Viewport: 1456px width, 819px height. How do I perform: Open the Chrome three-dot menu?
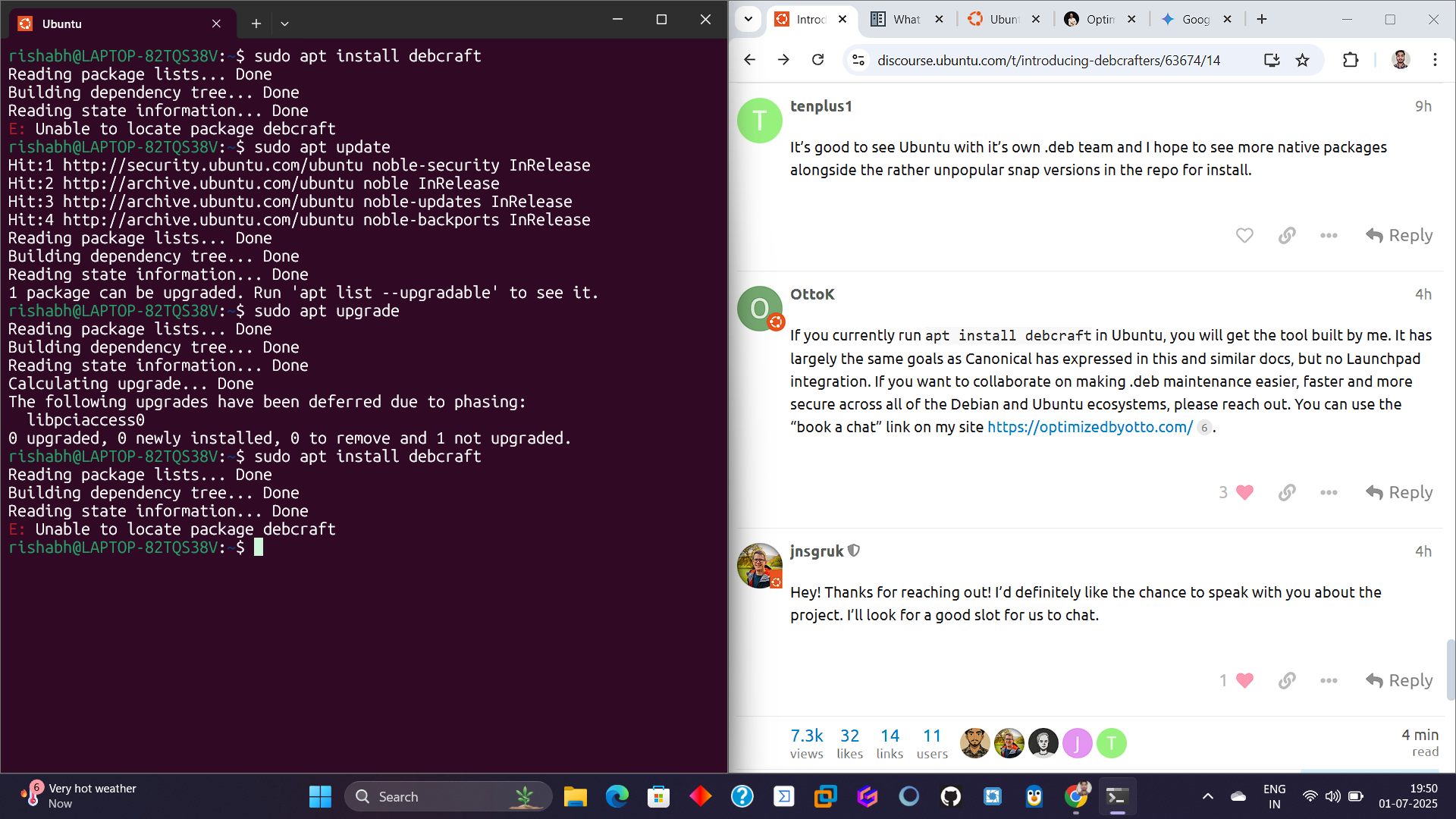coord(1435,60)
